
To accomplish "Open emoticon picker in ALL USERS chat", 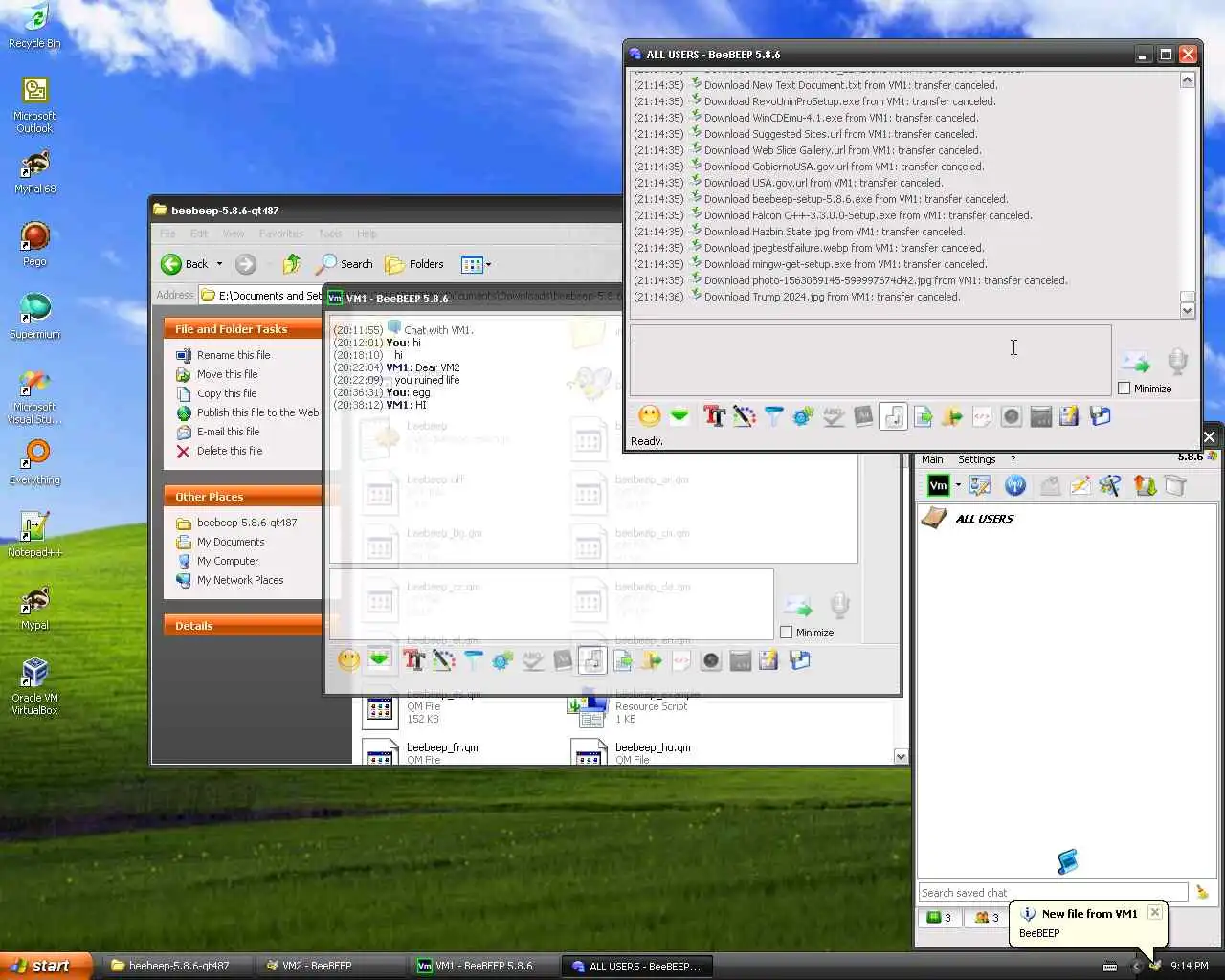I will (650, 416).
